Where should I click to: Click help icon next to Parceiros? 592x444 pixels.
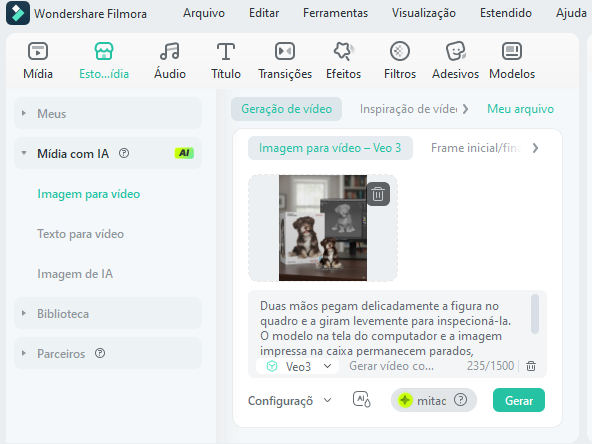click(100, 353)
